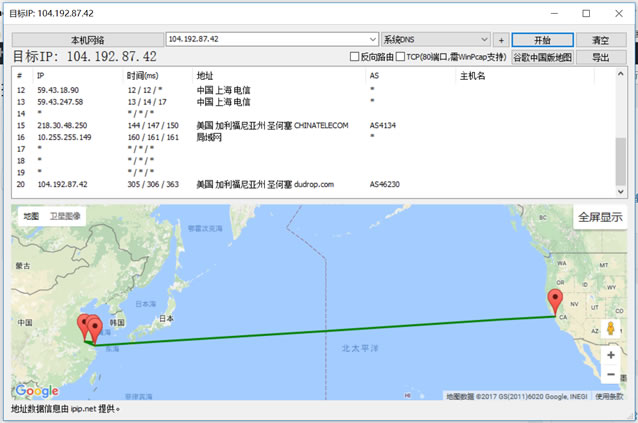This screenshot has height=423, width=638.
Task: Click the red map marker in California
Action: pos(555,301)
